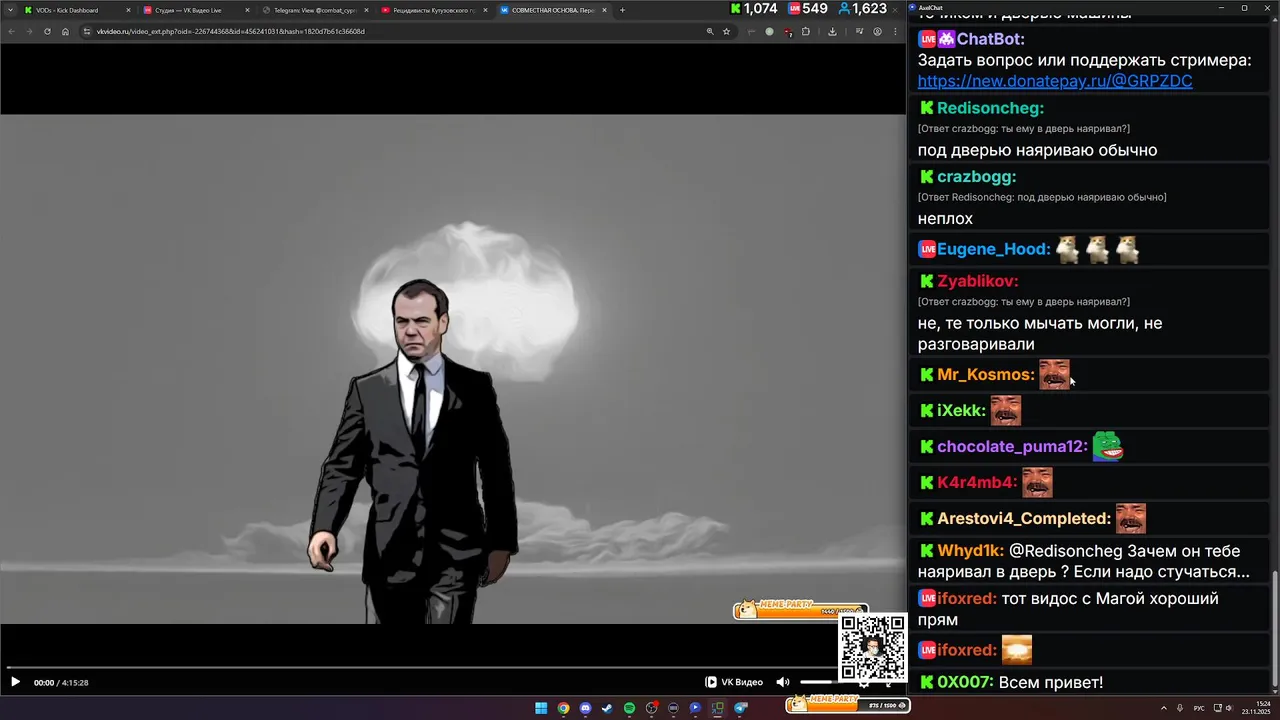Open the VK Видео logo link
The width and height of the screenshot is (1280, 720).
click(x=734, y=682)
